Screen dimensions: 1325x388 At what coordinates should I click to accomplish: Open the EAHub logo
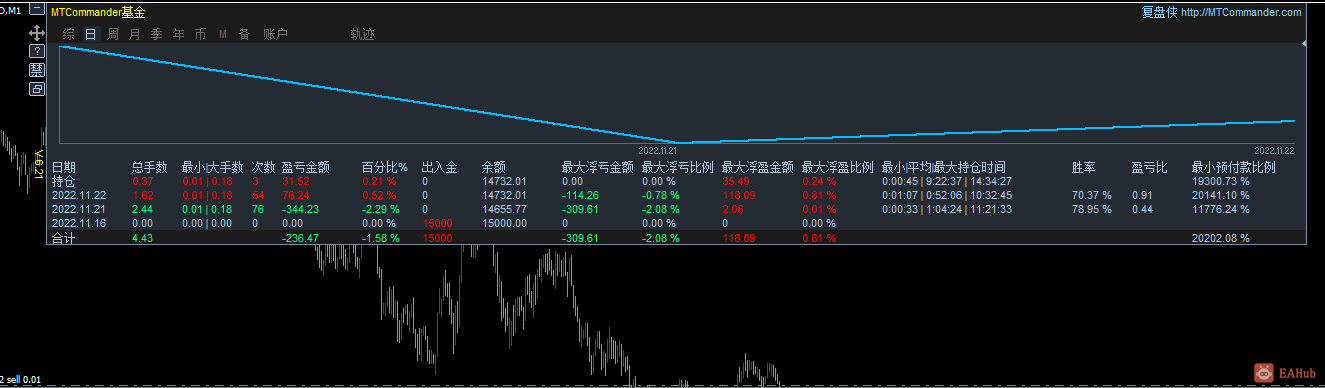[1285, 372]
